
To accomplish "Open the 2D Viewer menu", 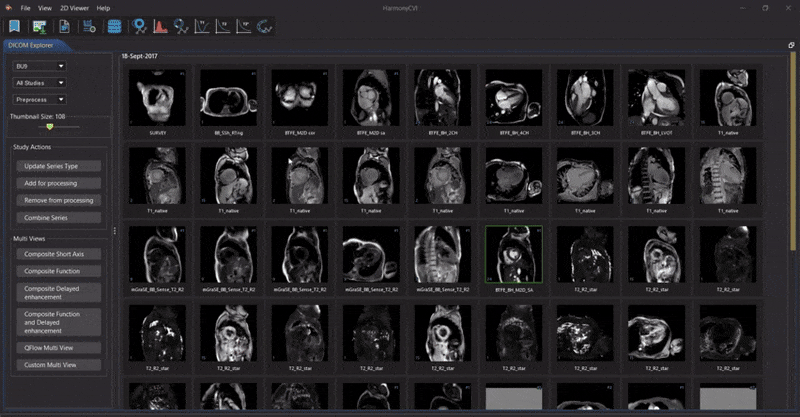I will coord(74,8).
